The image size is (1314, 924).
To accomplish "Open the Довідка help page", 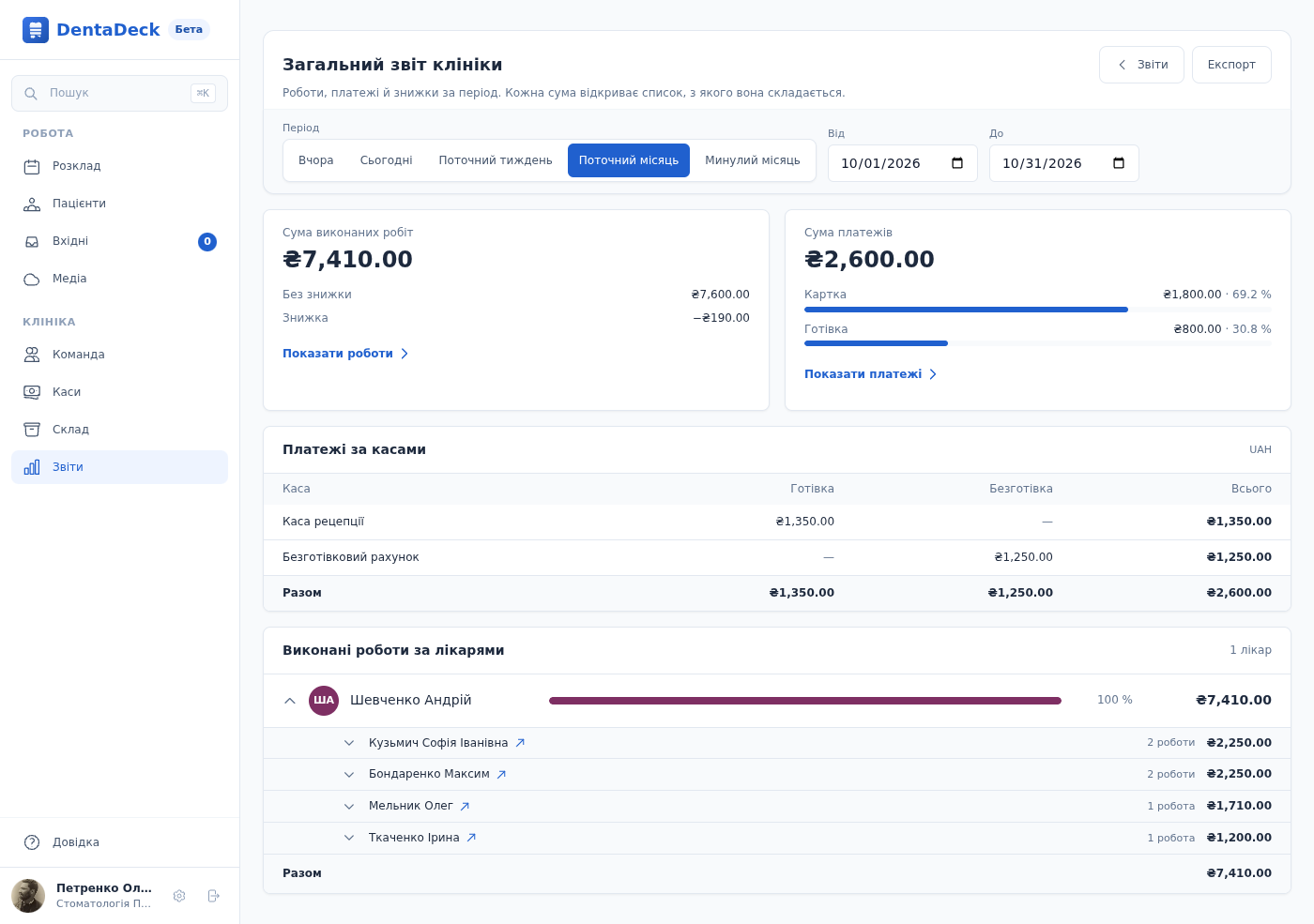I will pos(119,842).
